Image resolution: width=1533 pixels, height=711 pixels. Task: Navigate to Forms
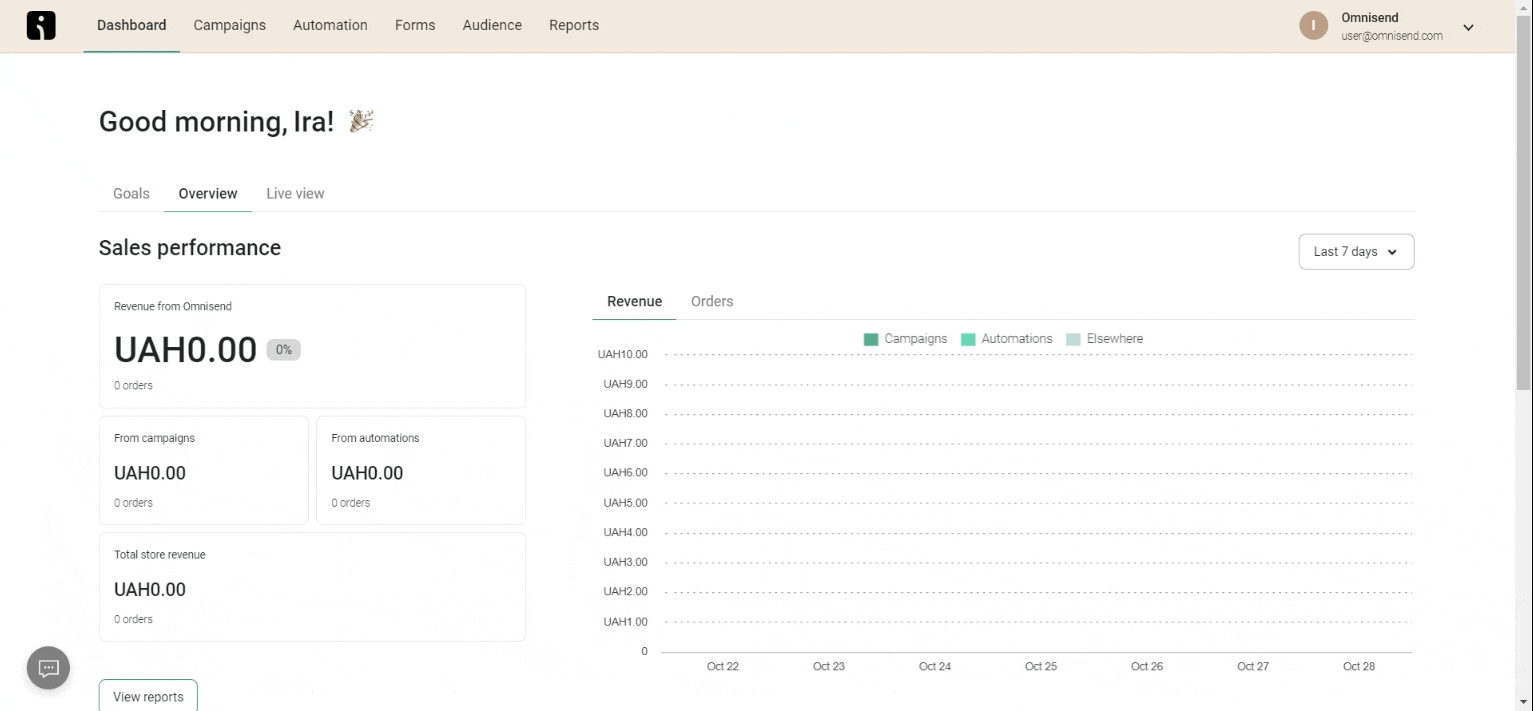415,25
